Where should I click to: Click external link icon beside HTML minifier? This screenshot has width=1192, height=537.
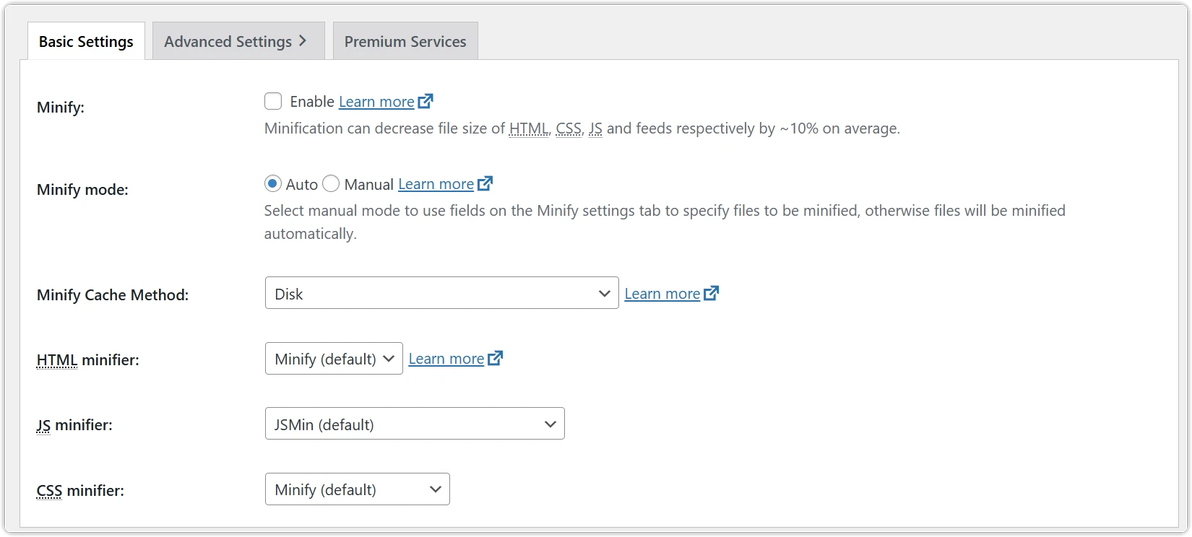click(495, 359)
